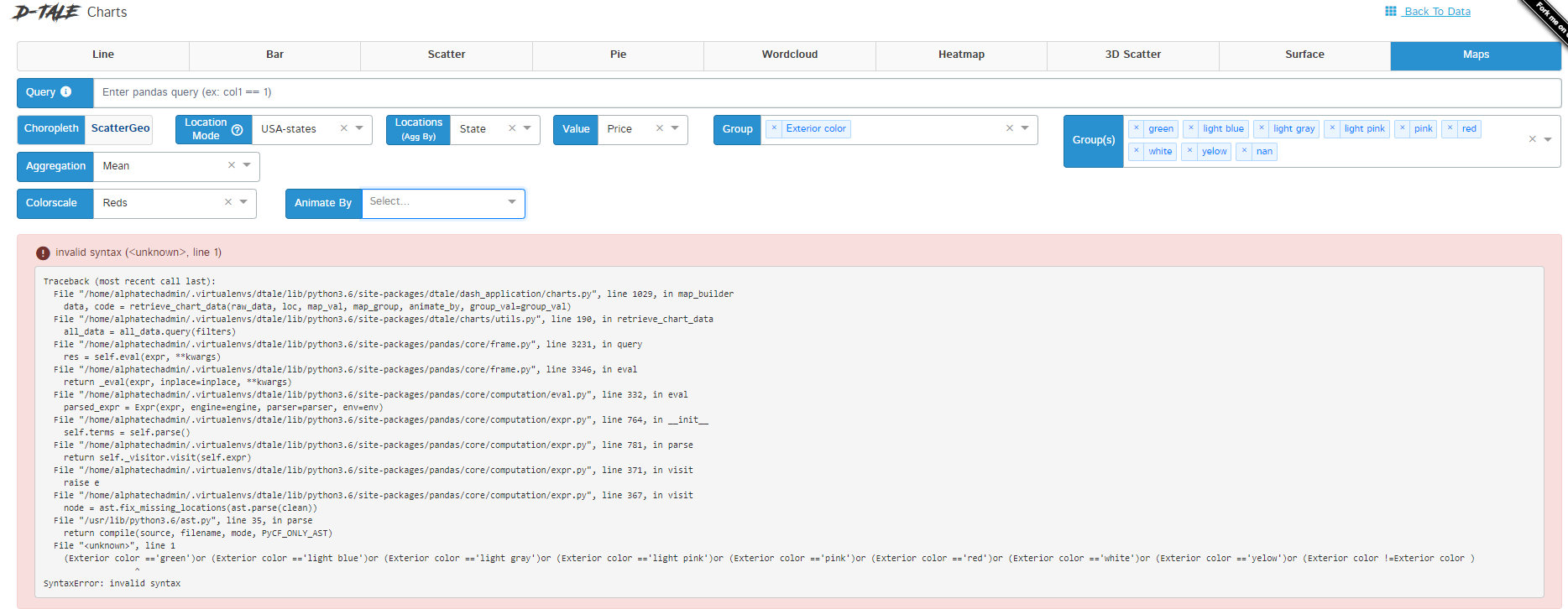This screenshot has width=1568, height=609.
Task: Open the Scatter chart tab
Action: coord(447,55)
